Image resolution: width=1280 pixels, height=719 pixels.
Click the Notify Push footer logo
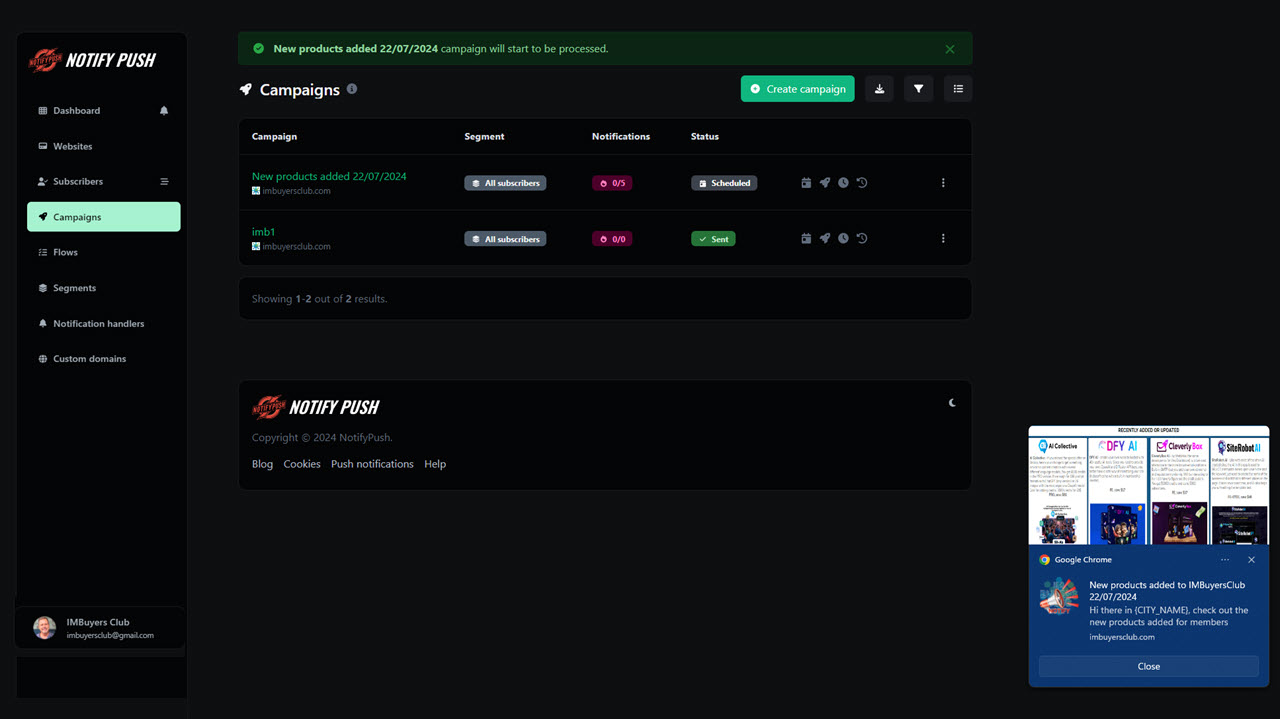pos(316,407)
